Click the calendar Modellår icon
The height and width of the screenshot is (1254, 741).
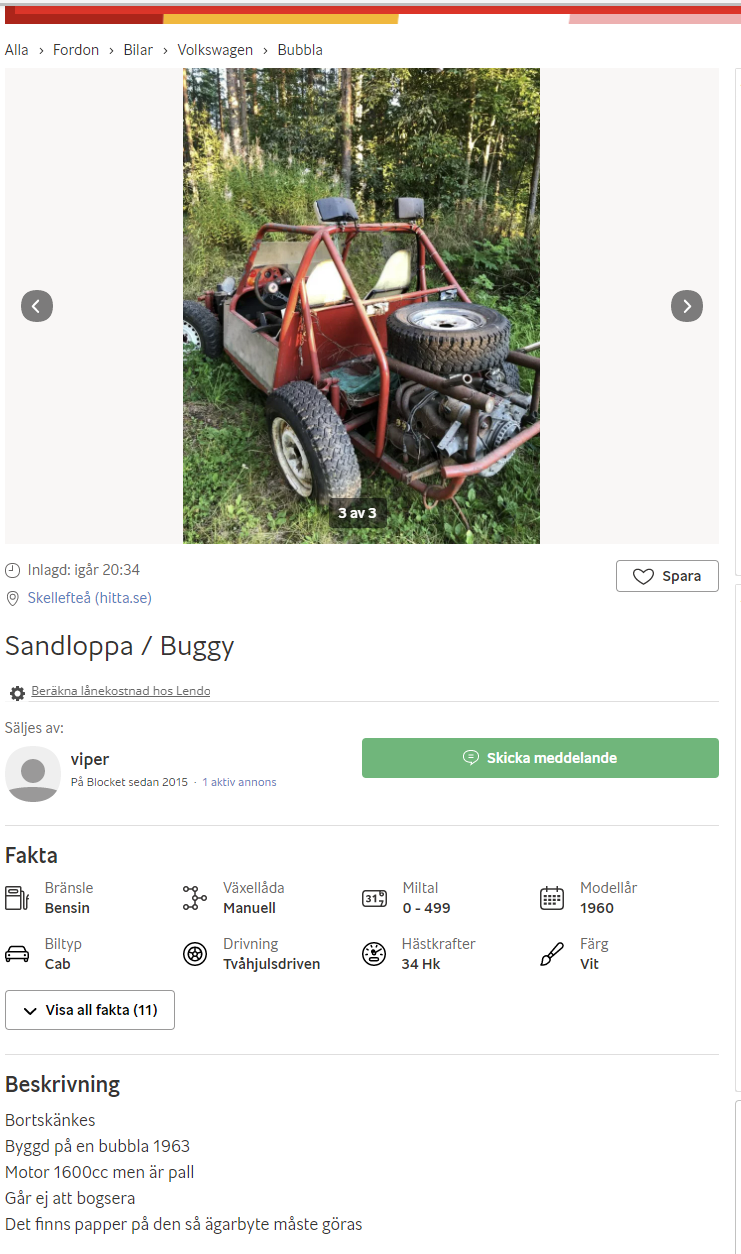(x=552, y=897)
